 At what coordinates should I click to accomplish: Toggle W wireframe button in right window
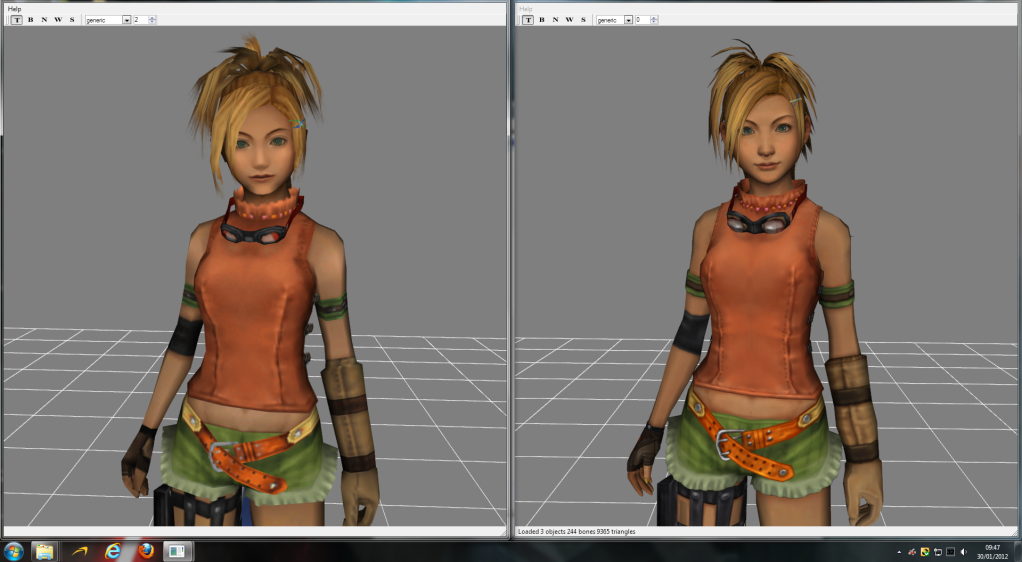tap(569, 20)
